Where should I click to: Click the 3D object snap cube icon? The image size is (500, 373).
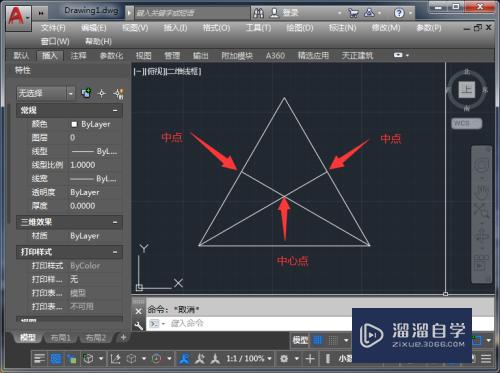(x=88, y=359)
